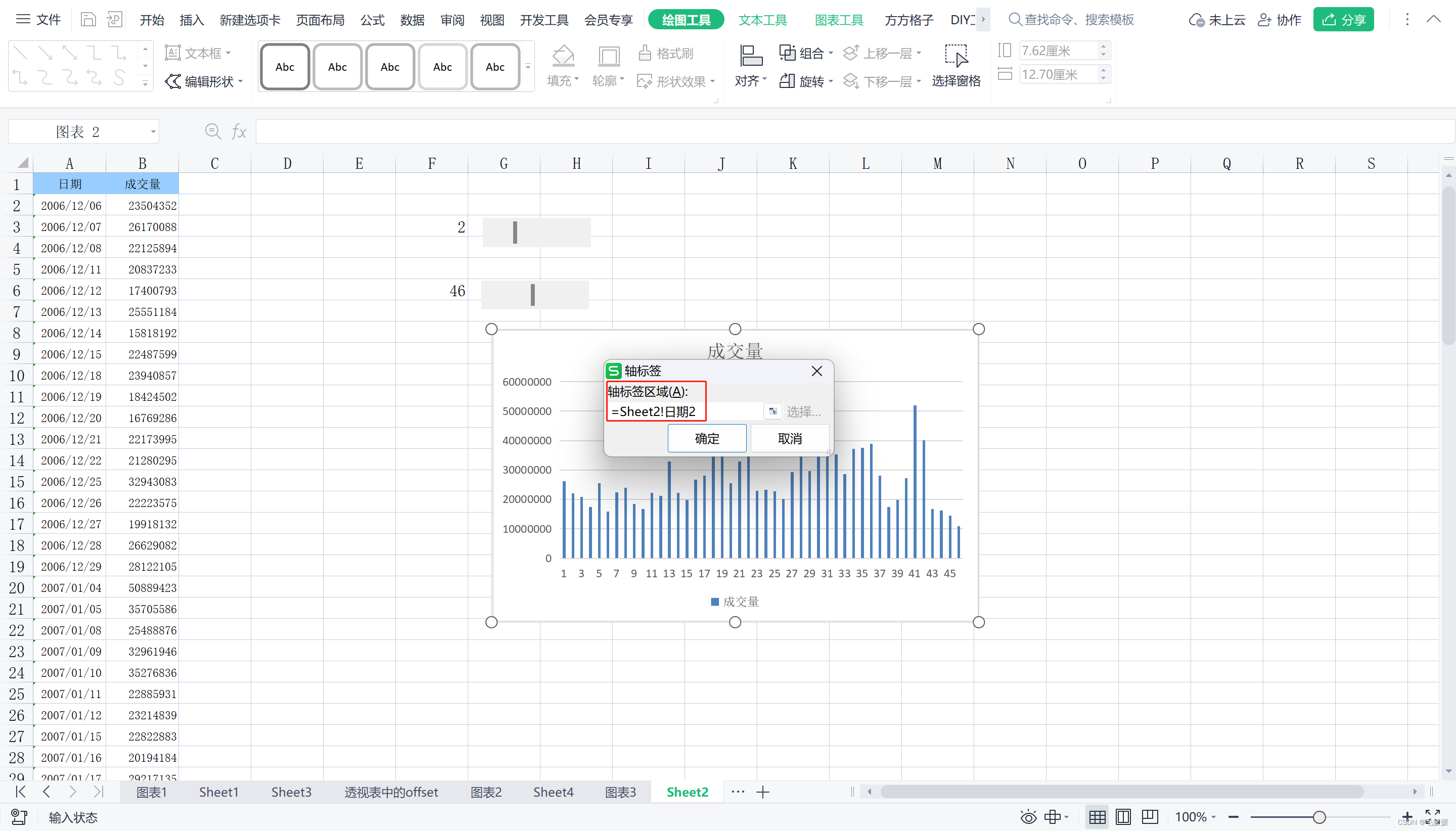Open the name box dropdown 图表 2
This screenshot has height=831, width=1456.
[x=153, y=132]
